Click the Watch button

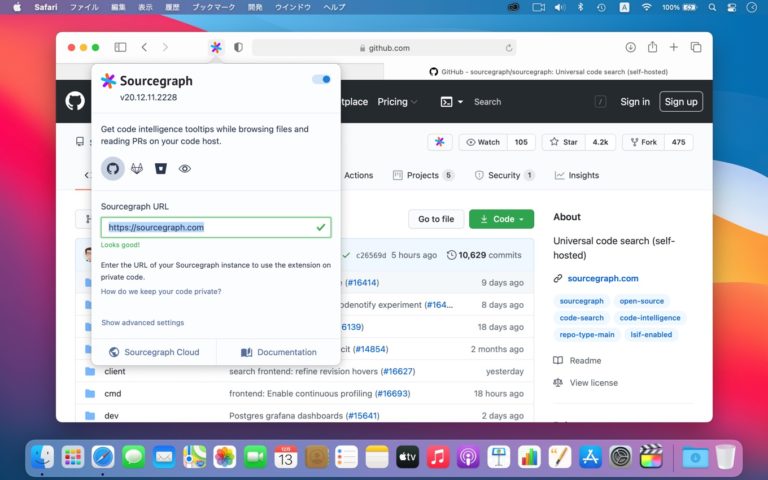coord(483,142)
